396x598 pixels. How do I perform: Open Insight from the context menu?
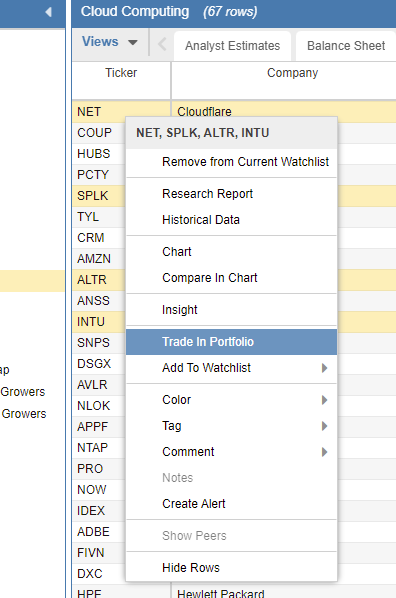click(232, 310)
